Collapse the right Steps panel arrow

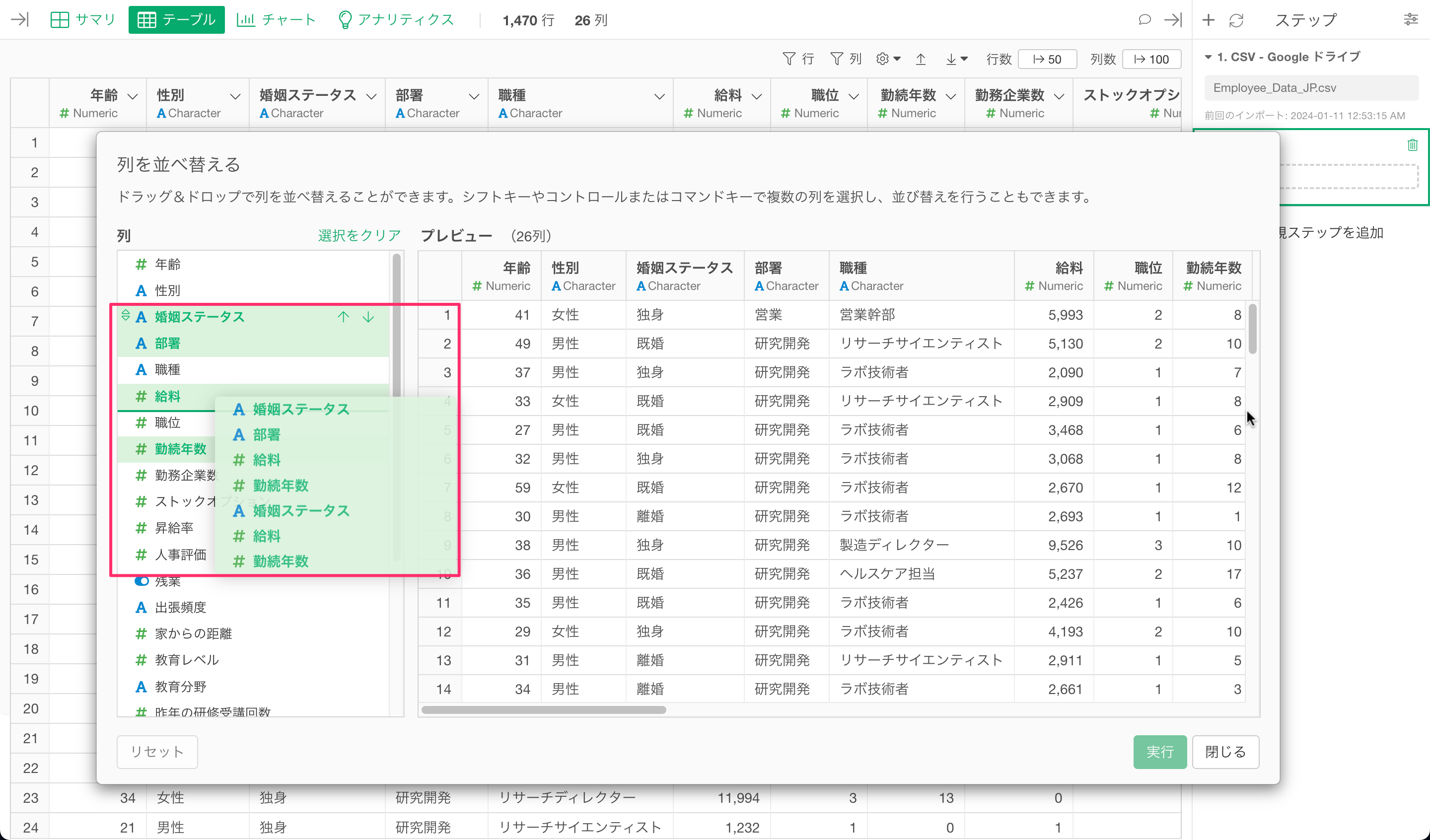1172,20
